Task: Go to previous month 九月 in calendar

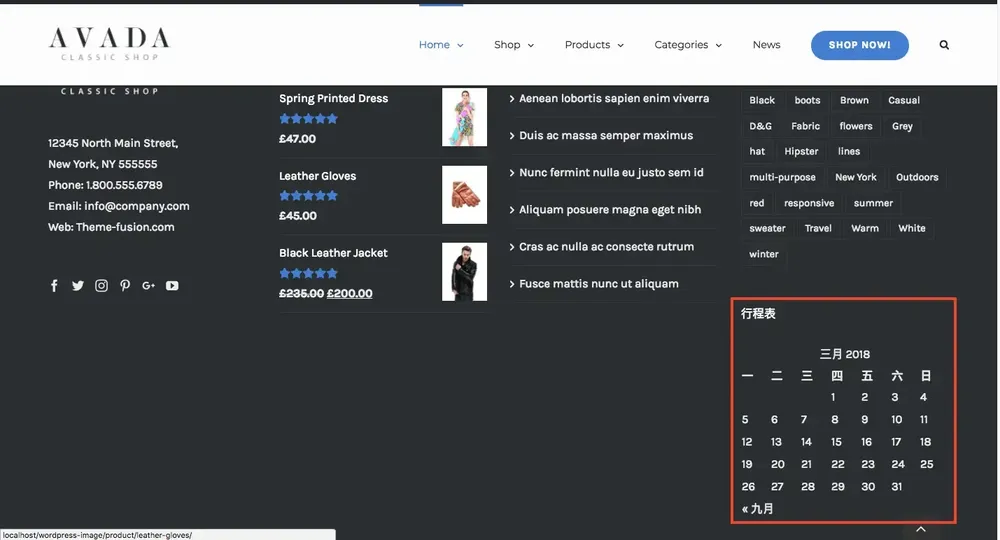Action: tap(758, 509)
